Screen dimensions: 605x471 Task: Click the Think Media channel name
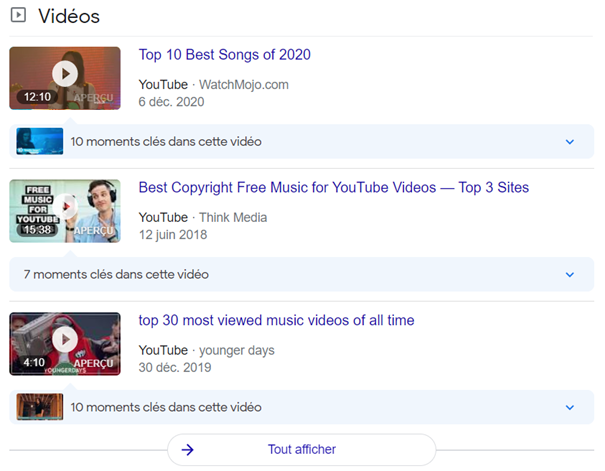(233, 218)
